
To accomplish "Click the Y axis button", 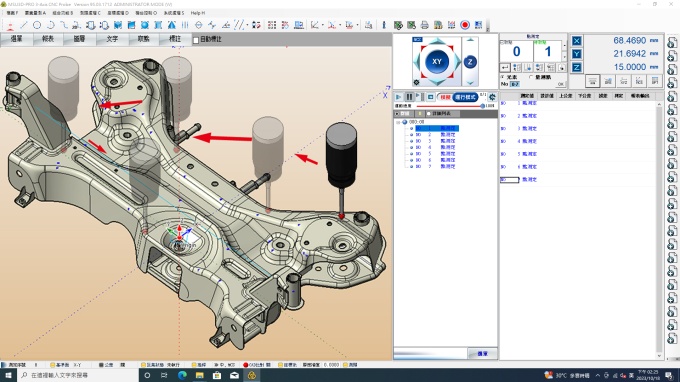I will (x=576, y=54).
